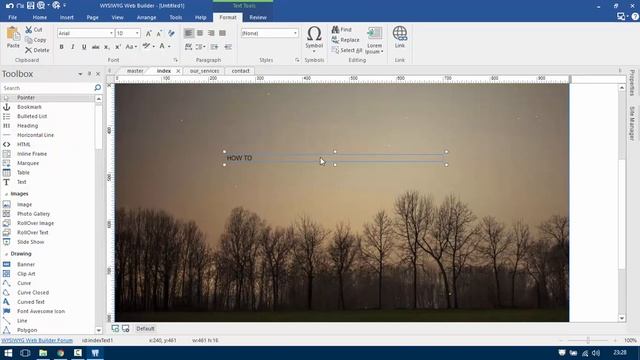This screenshot has height=360, width=640.
Task: Decrease paragraph indent
Action: pyautogui.click(x=228, y=47)
